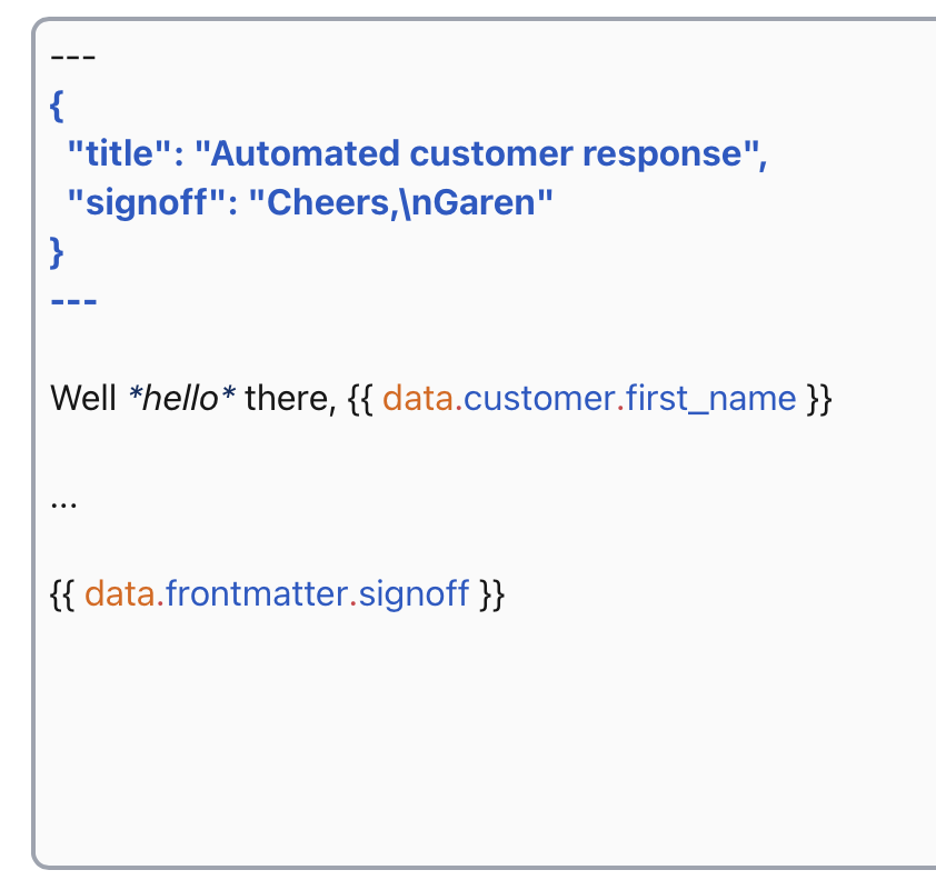This screenshot has width=936, height=880.
Task: Click orange "data" before customer
Action: pyautogui.click(x=418, y=398)
